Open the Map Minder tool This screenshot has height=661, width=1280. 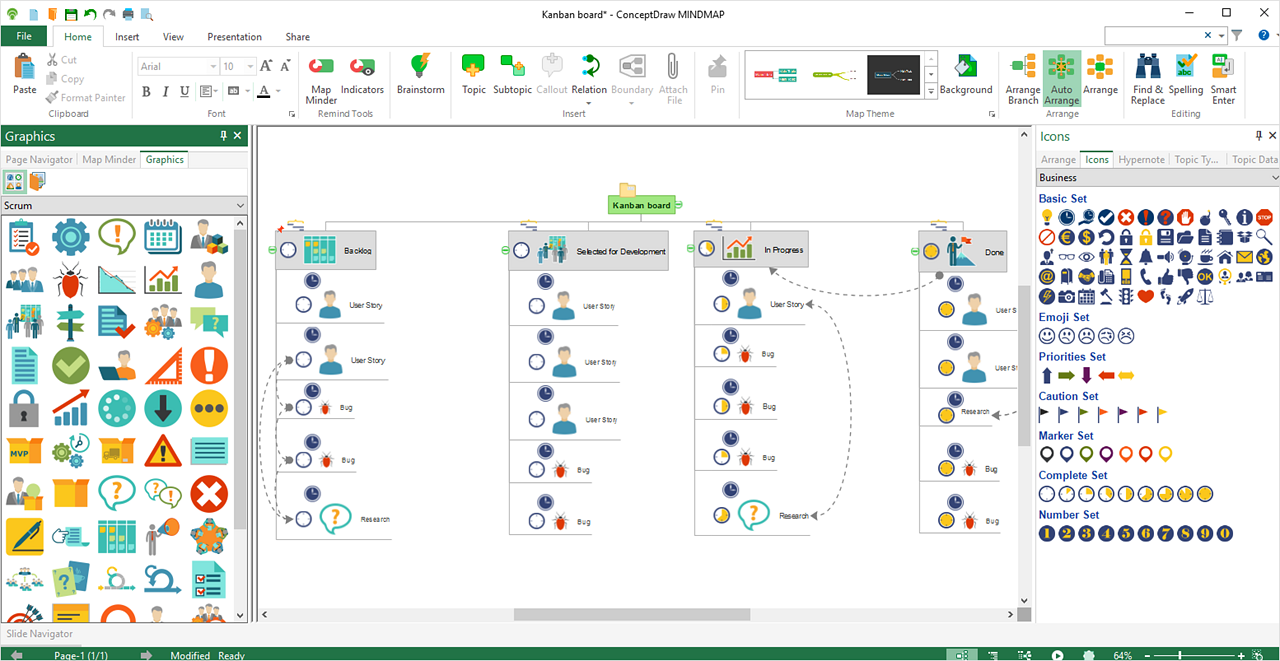321,79
